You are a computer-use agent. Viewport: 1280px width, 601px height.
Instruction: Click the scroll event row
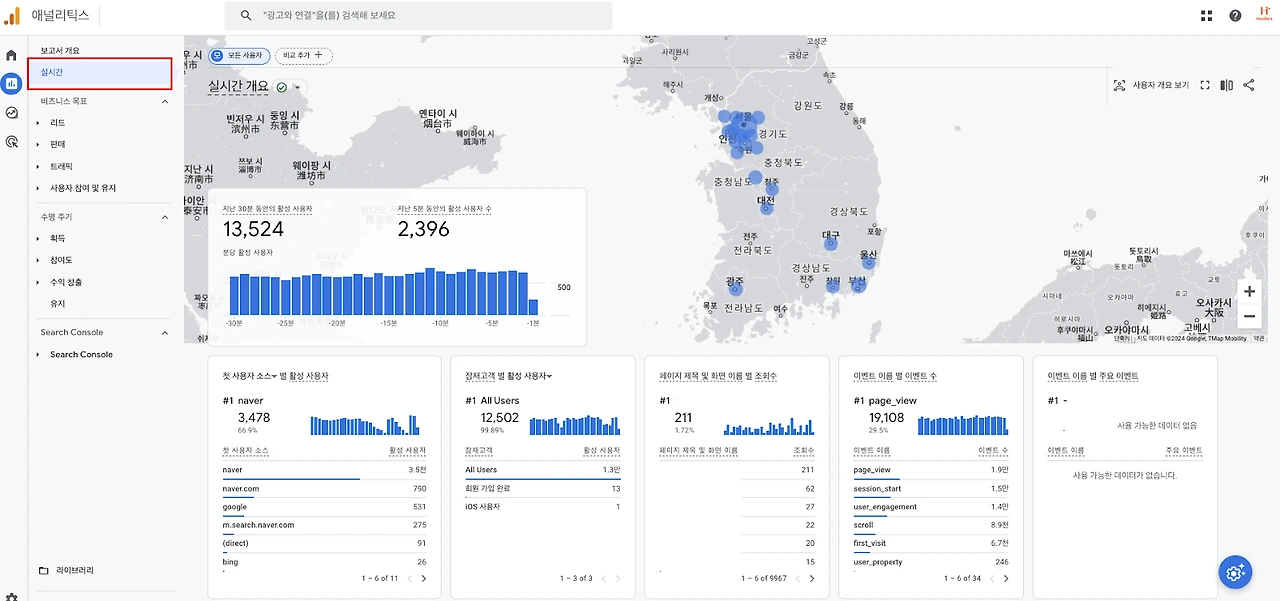pos(931,525)
